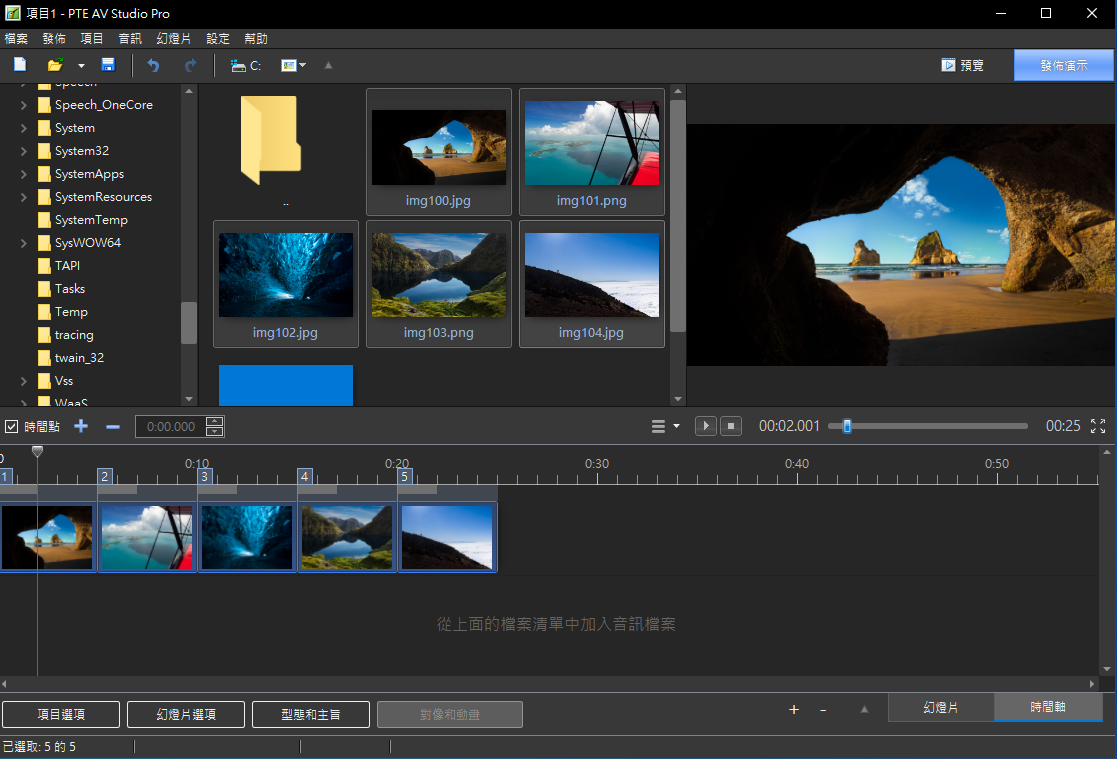This screenshot has width=1117, height=759.
Task: Switch to the 時間軸 (Timeline) tab
Action: (x=1048, y=707)
